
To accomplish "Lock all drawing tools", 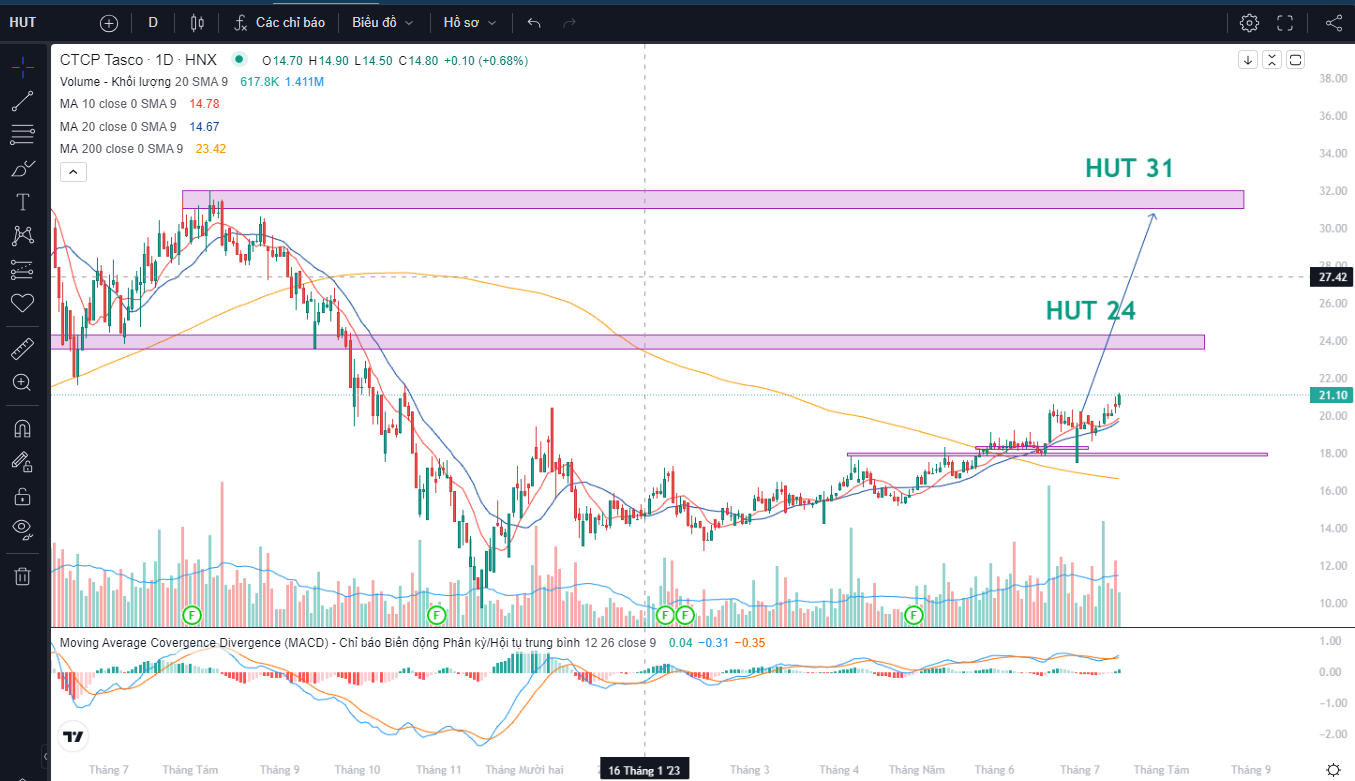I will [22, 496].
